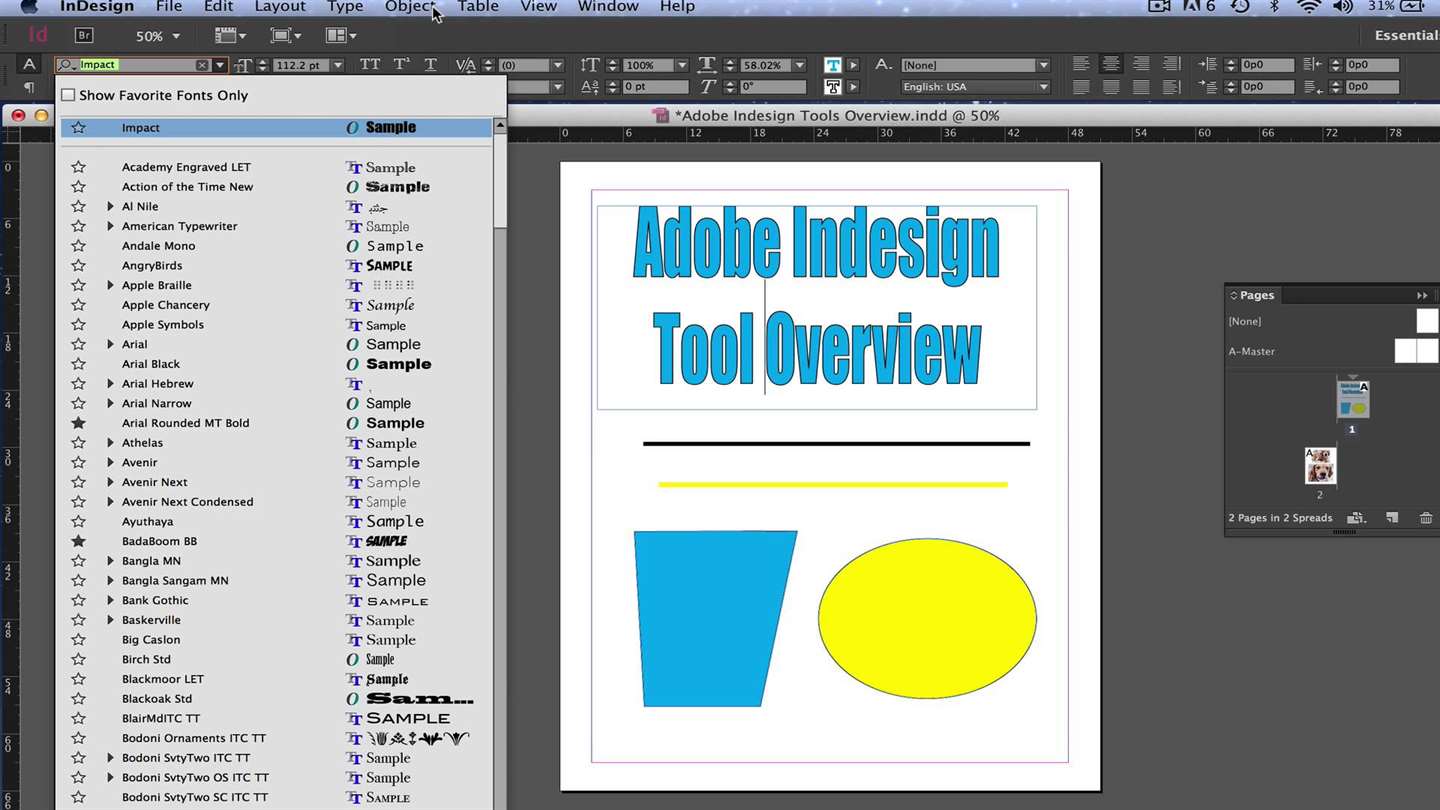The height and width of the screenshot is (810, 1440).
Task: Open Adobe Bridge via the Br icon
Action: pos(84,35)
